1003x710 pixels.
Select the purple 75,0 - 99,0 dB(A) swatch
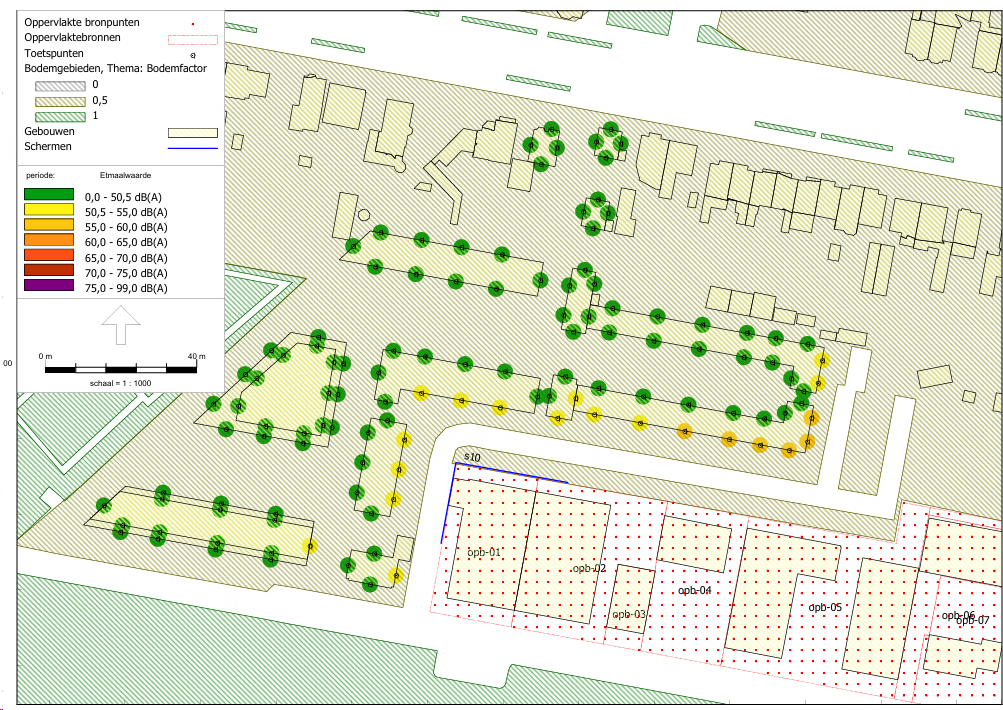[49, 285]
